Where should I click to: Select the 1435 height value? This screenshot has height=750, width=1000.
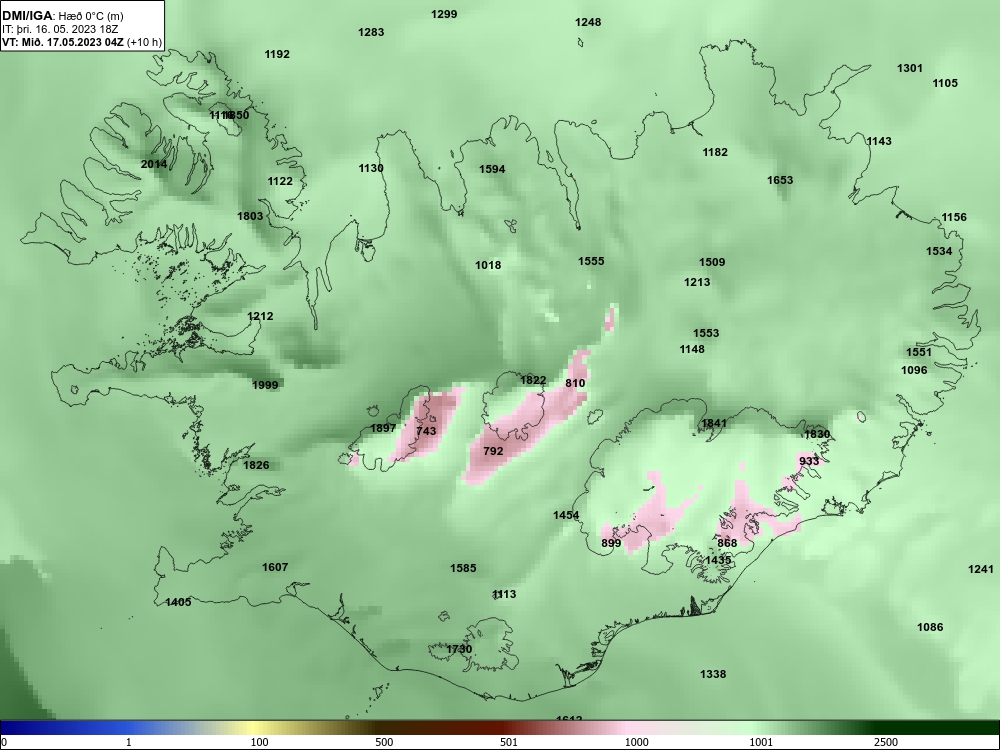[x=718, y=559]
